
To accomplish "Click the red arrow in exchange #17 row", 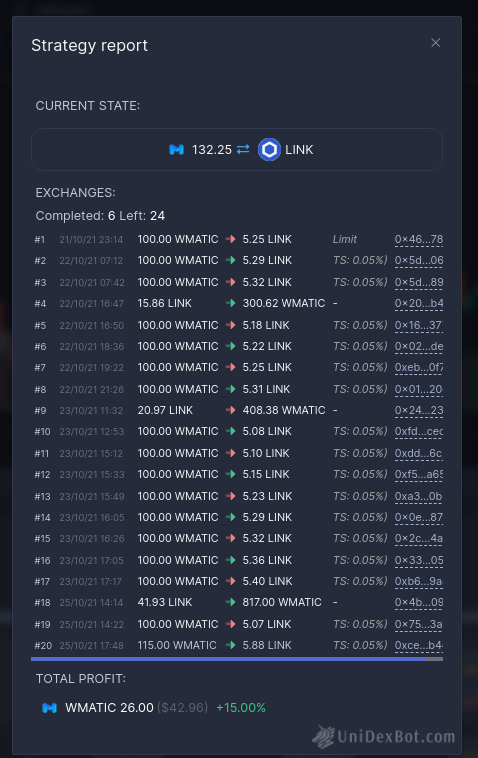I will 231,581.
